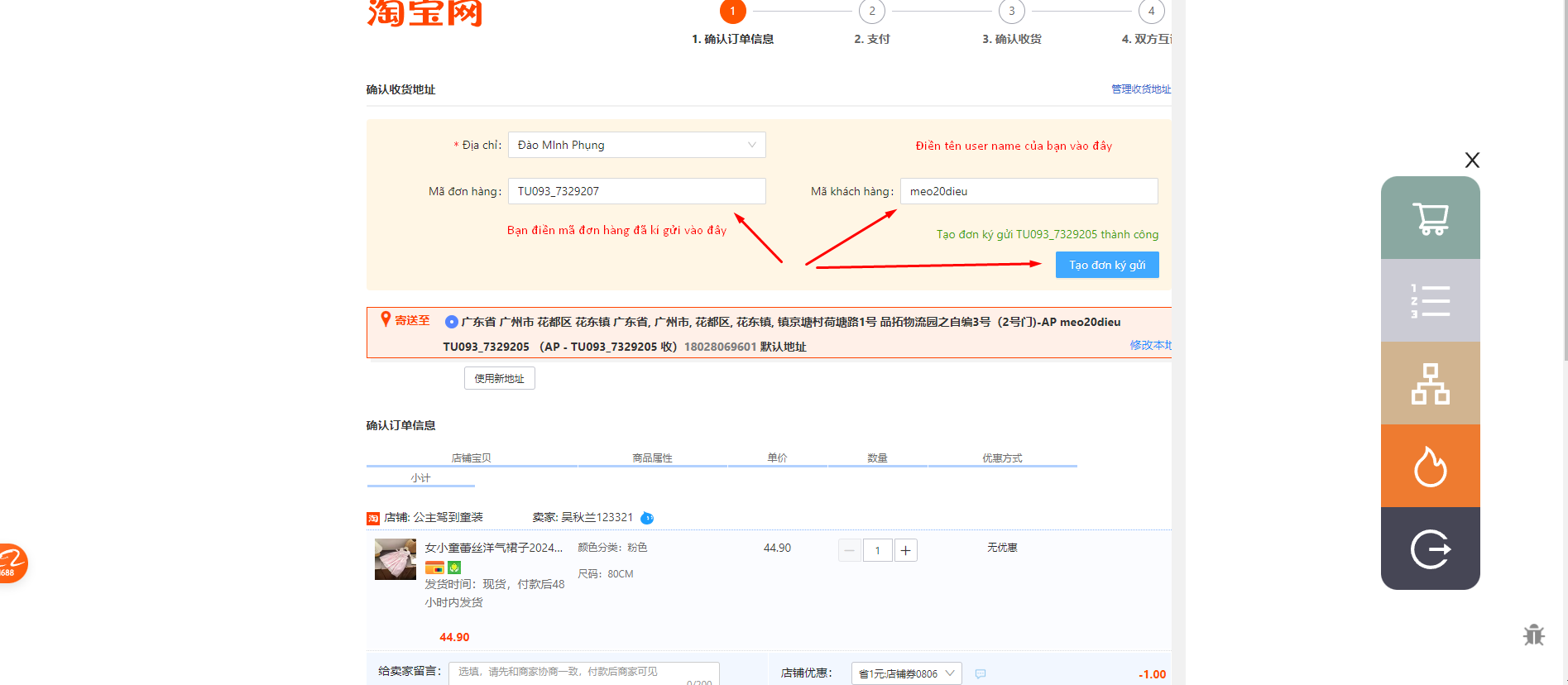Click the quantity field showing 1

click(x=878, y=550)
